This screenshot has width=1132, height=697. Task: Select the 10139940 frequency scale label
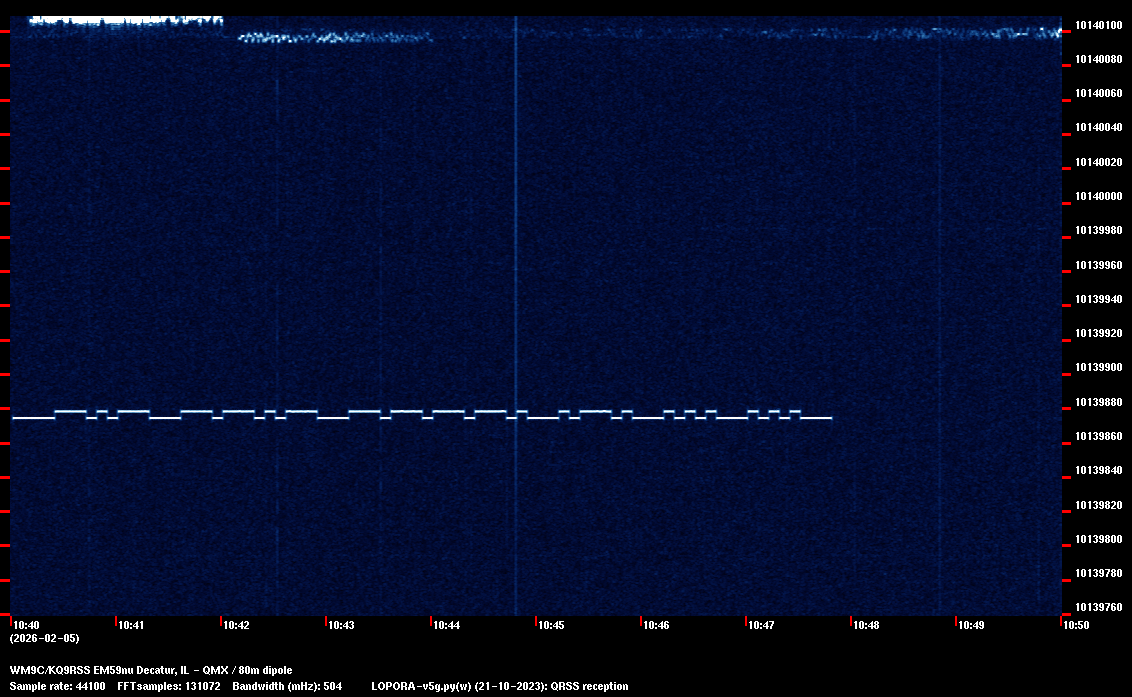click(1097, 299)
